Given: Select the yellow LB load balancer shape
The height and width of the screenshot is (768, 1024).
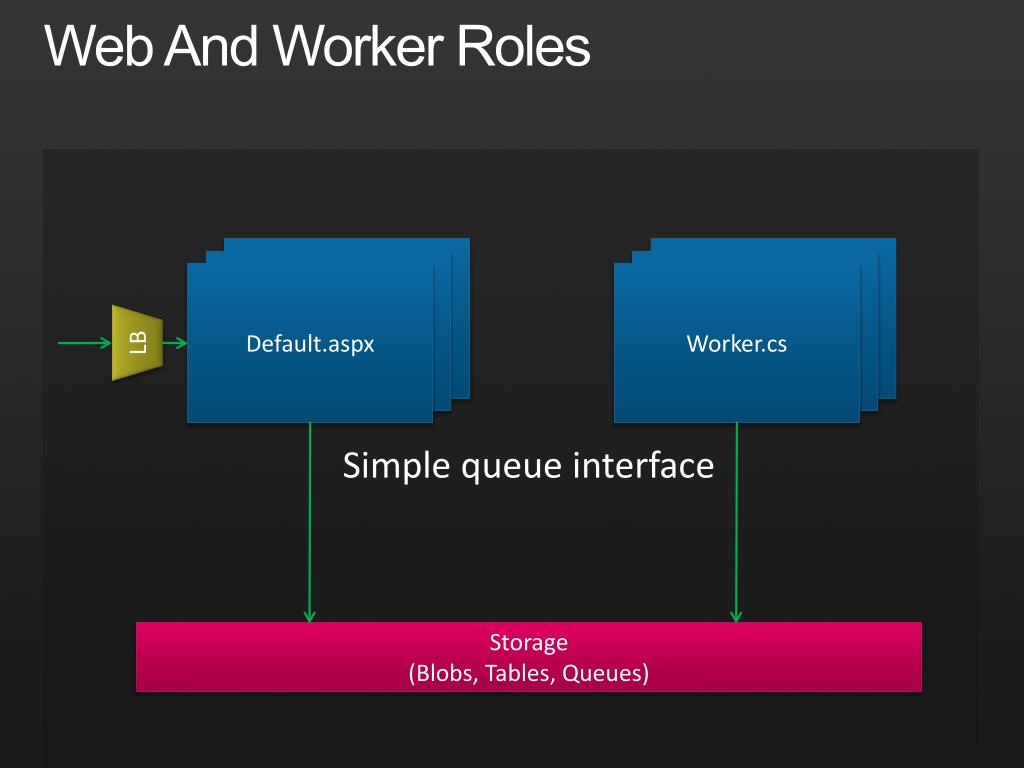Looking at the screenshot, I should (x=137, y=343).
